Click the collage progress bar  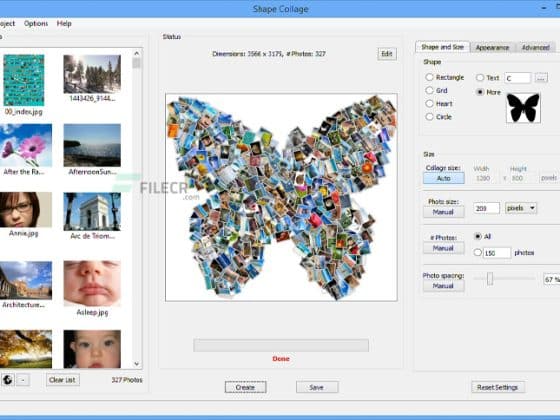pyautogui.click(x=281, y=345)
